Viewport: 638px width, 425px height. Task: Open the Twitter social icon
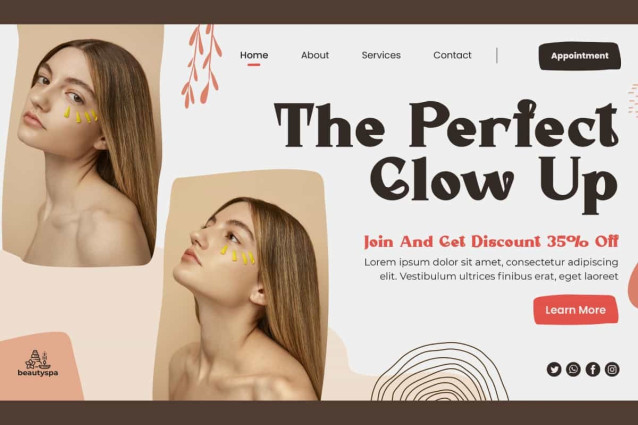pyautogui.click(x=553, y=369)
